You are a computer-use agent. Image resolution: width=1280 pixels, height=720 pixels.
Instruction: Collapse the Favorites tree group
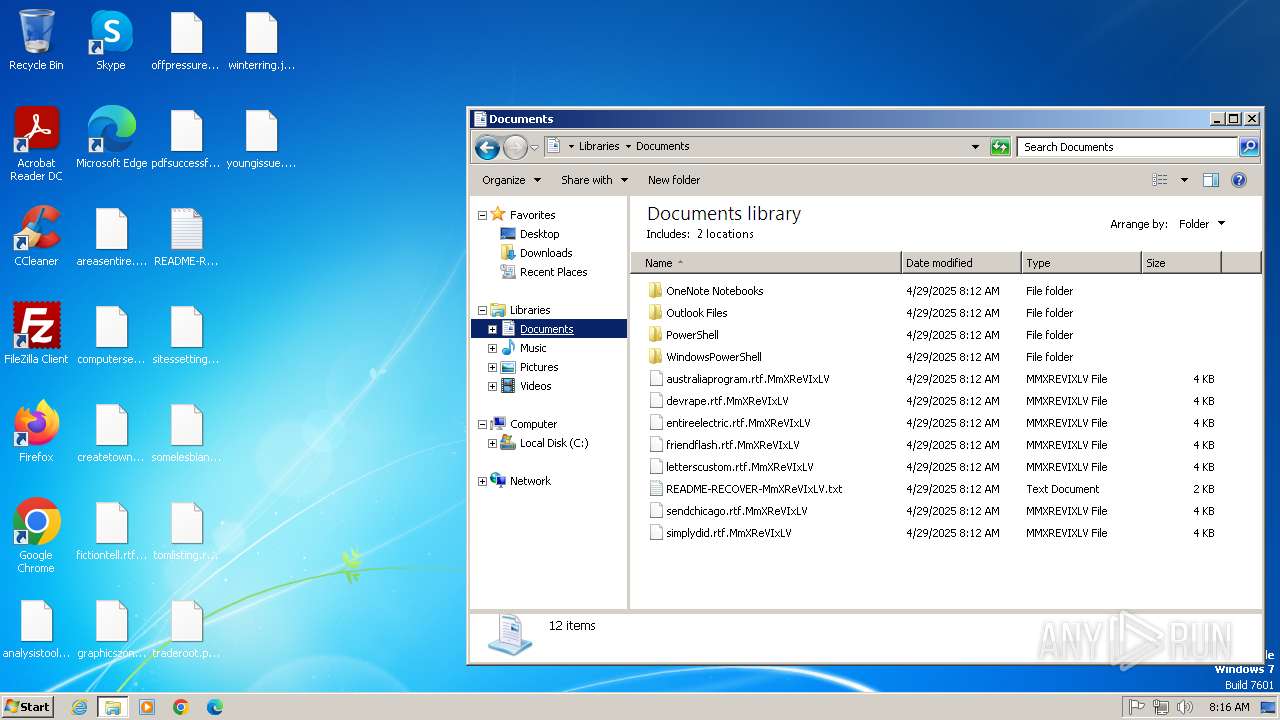click(482, 215)
